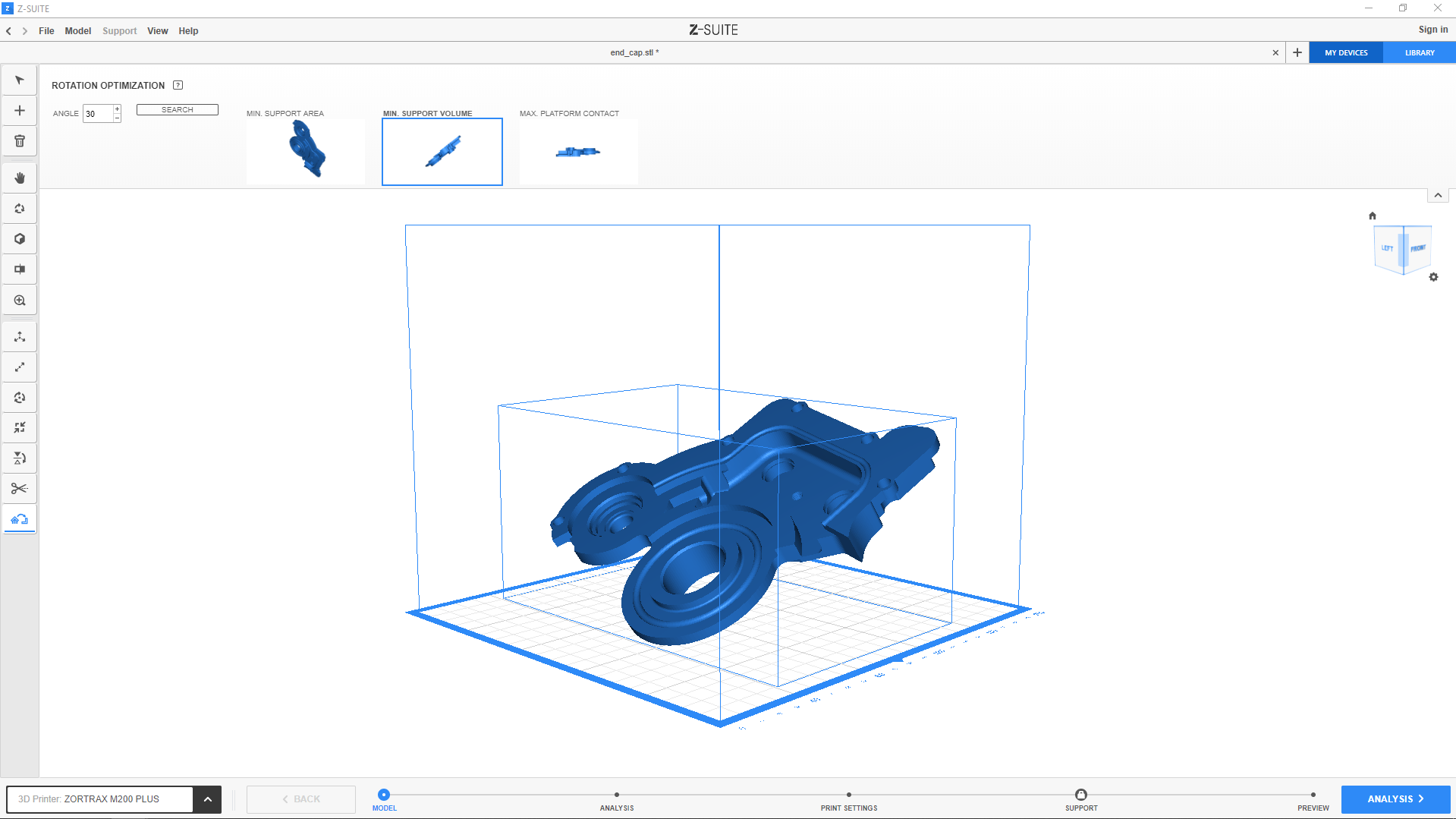Switch to the Library tab

point(1419,53)
